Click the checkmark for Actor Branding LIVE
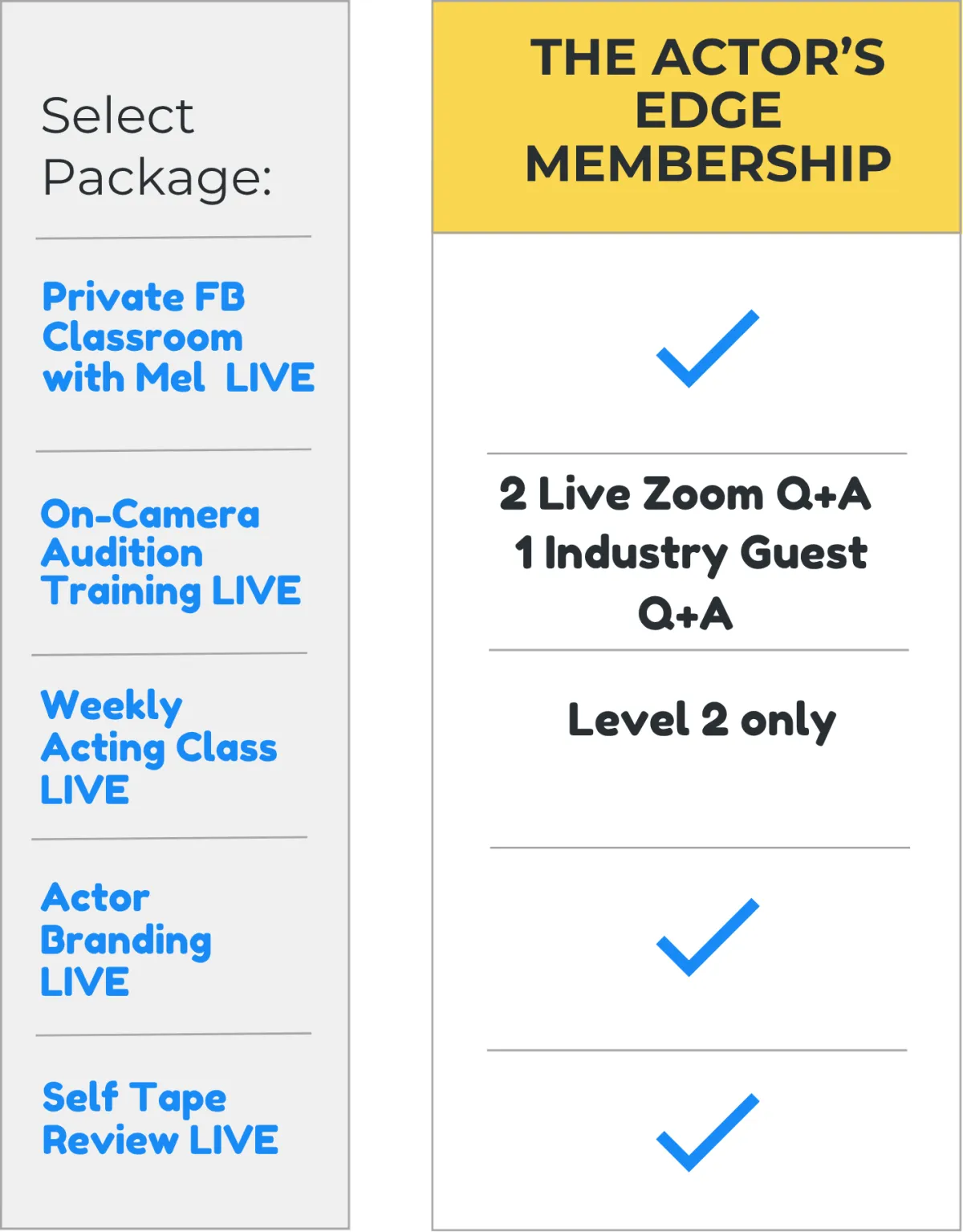The height and width of the screenshot is (1232, 963). coord(708,937)
